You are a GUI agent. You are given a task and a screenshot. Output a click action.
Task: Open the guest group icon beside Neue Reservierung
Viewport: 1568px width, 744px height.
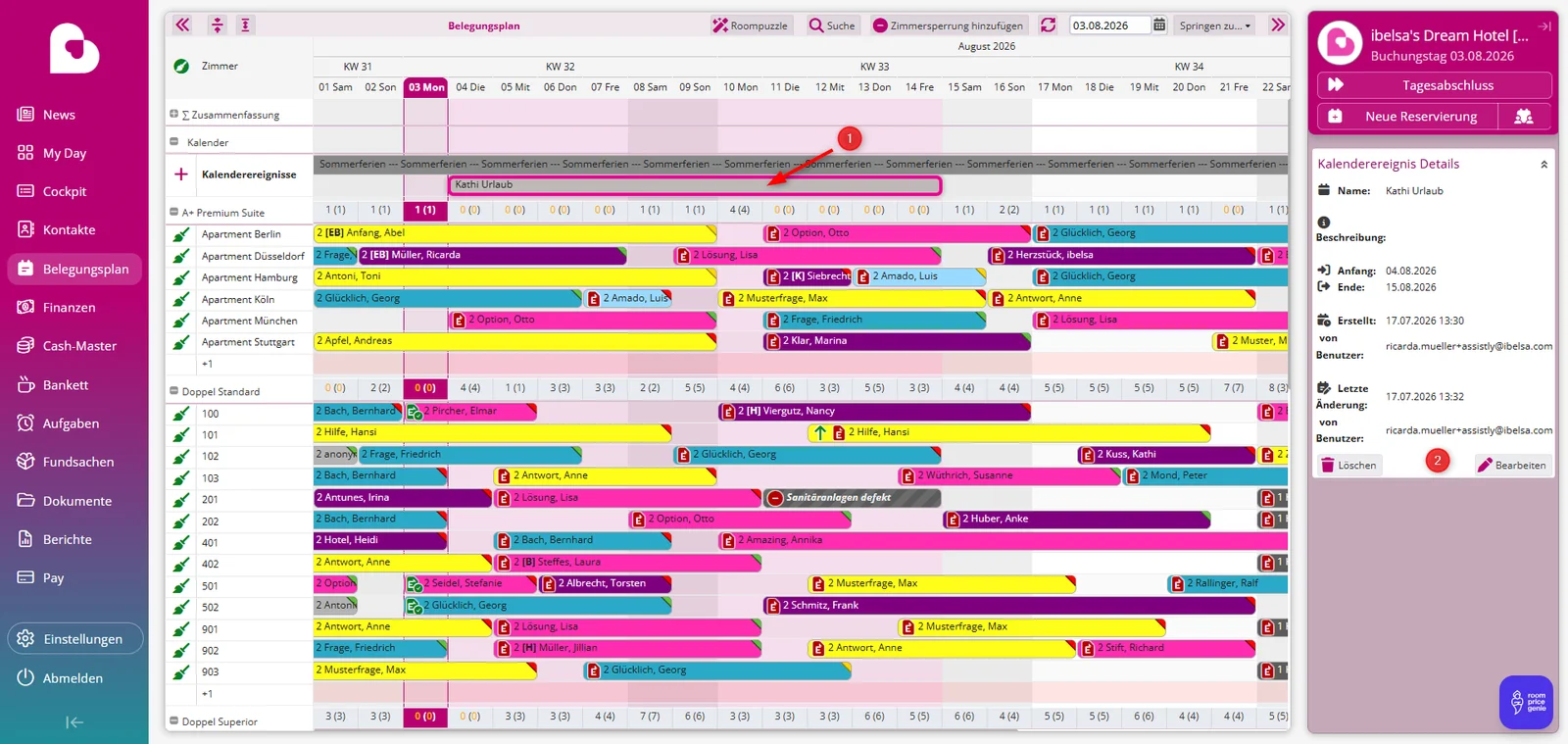pos(1524,117)
